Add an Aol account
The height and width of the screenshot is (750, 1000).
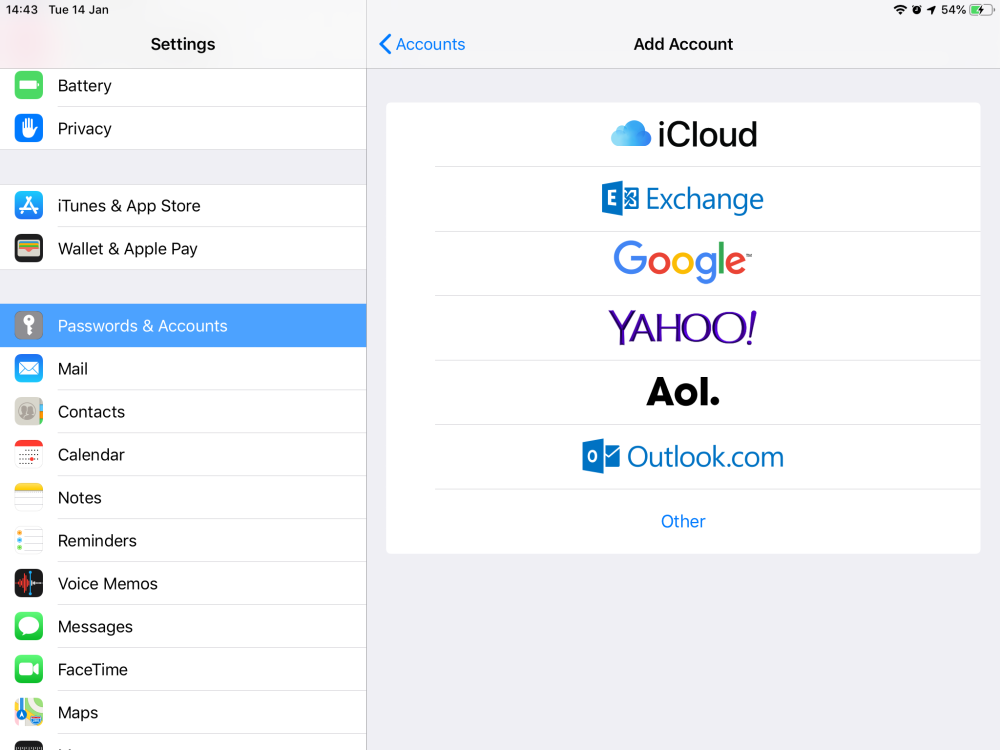click(683, 392)
